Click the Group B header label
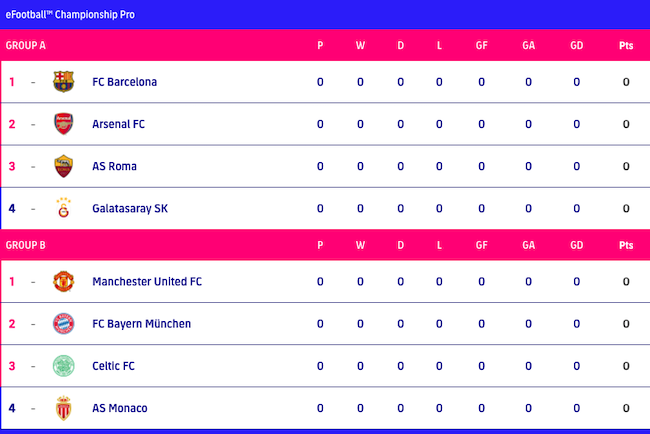The height and width of the screenshot is (434, 650). point(26,245)
